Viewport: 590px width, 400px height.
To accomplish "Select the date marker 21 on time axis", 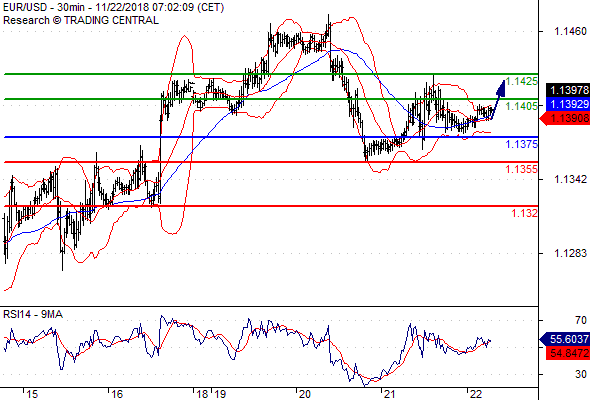I will pyautogui.click(x=389, y=394).
